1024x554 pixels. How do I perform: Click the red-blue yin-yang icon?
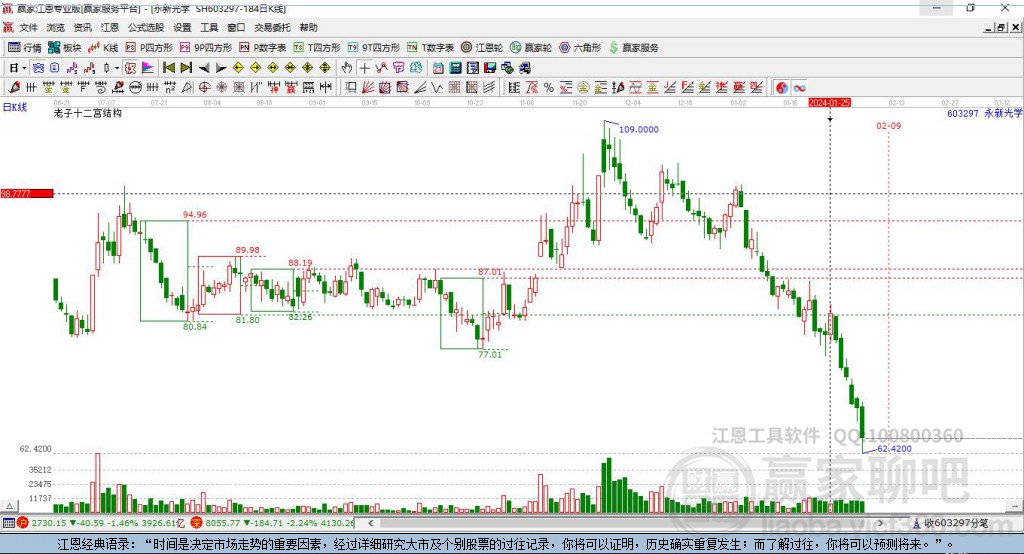tap(782, 88)
